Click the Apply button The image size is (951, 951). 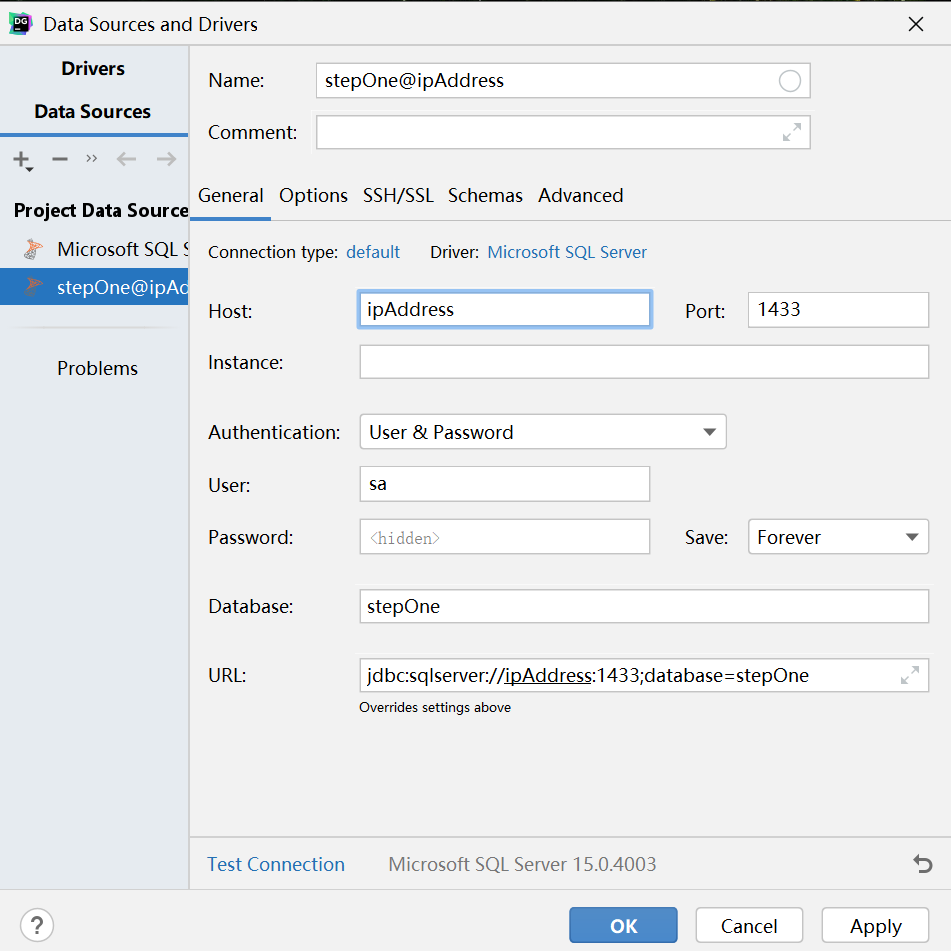[x=875, y=926]
